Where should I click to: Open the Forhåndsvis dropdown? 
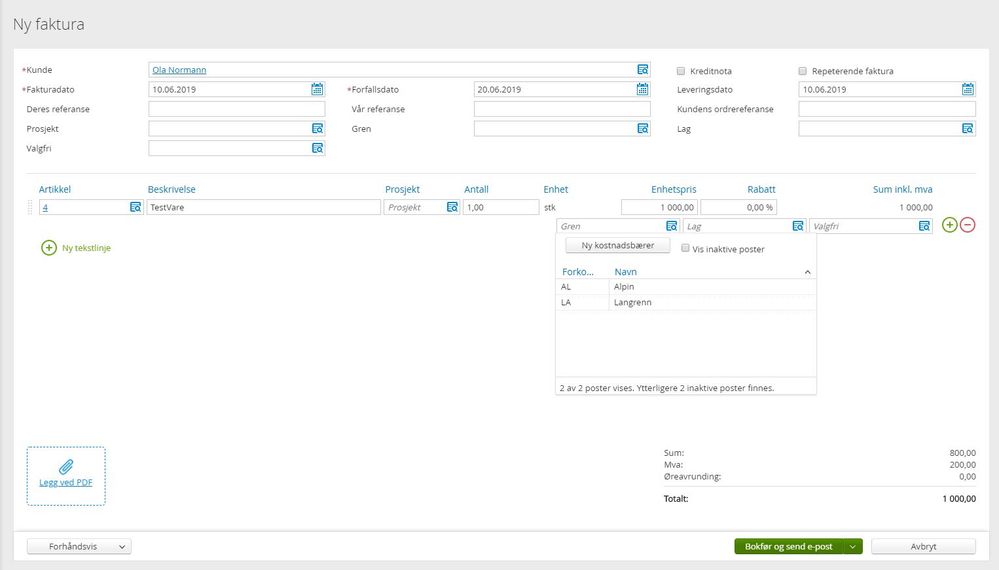coord(79,546)
